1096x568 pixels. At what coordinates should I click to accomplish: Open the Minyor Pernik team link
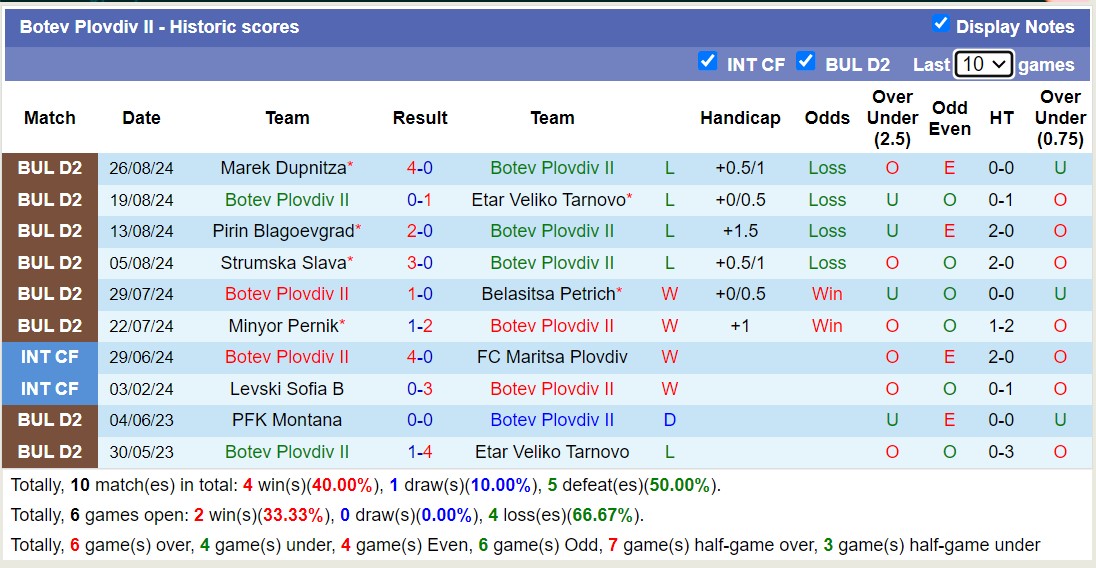pos(283,326)
